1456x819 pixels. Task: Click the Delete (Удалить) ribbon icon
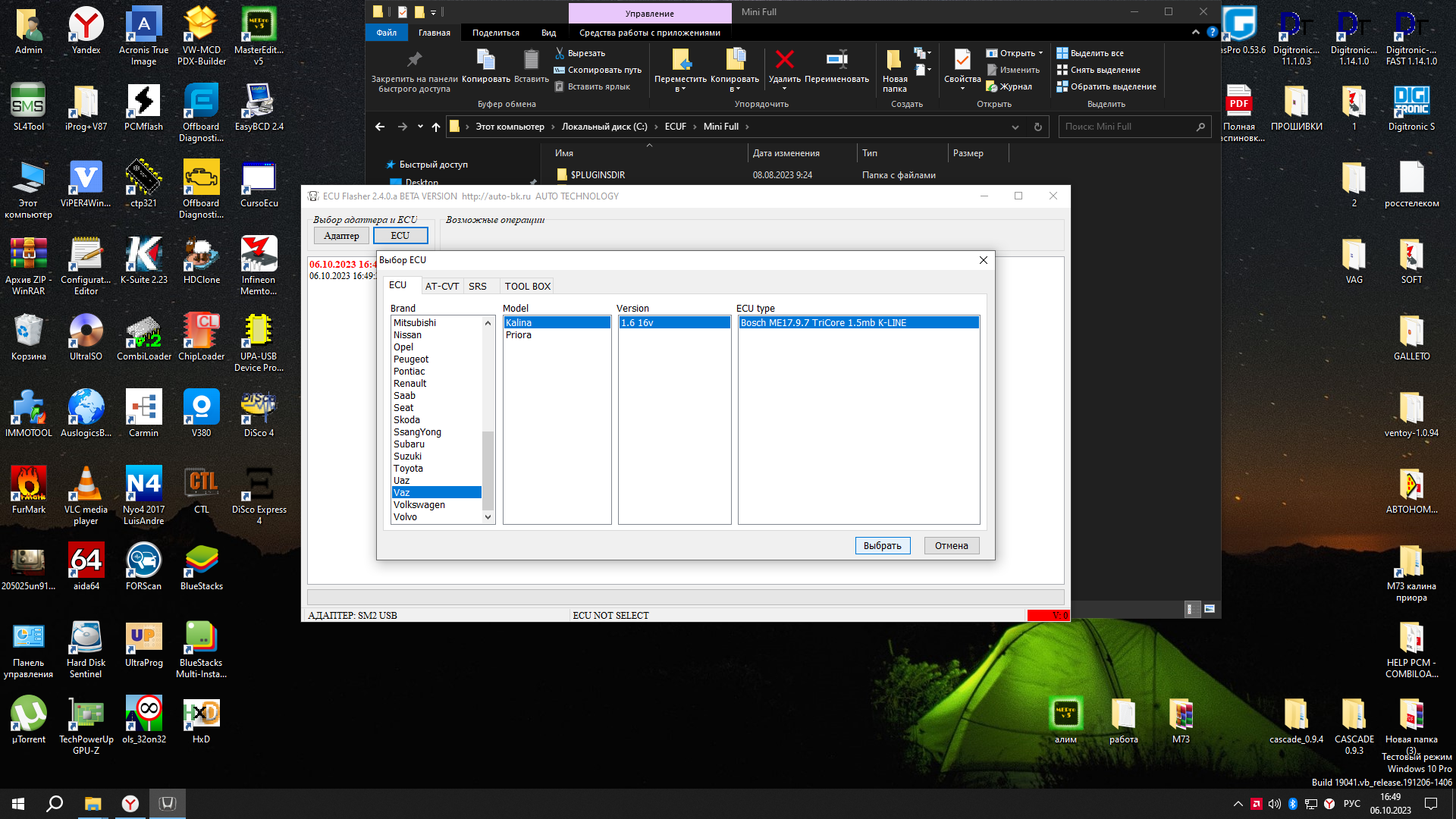(x=784, y=61)
